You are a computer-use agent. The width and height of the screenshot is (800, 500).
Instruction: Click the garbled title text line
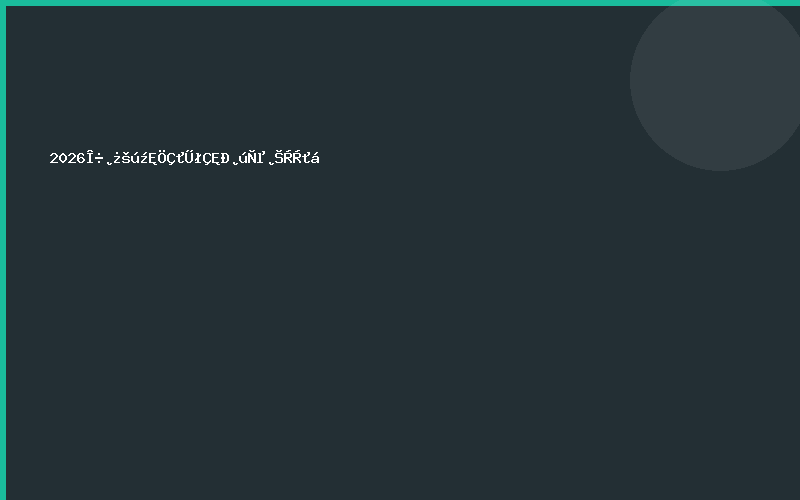click(x=185, y=158)
